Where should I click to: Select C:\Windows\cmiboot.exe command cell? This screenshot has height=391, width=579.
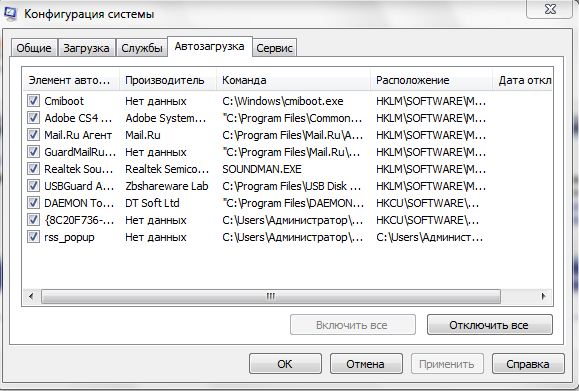(x=283, y=101)
